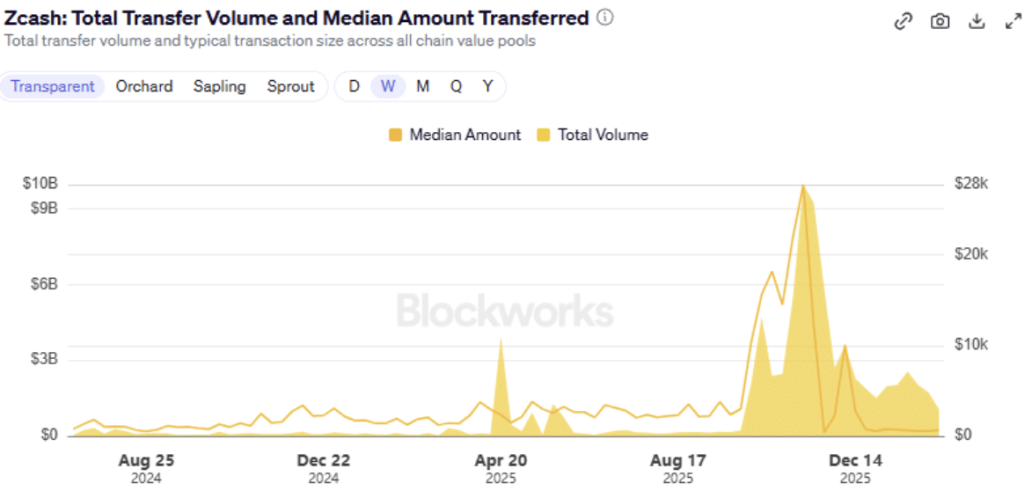The height and width of the screenshot is (491, 1024).
Task: Click the Median Amount color swatch
Action: coord(395,135)
